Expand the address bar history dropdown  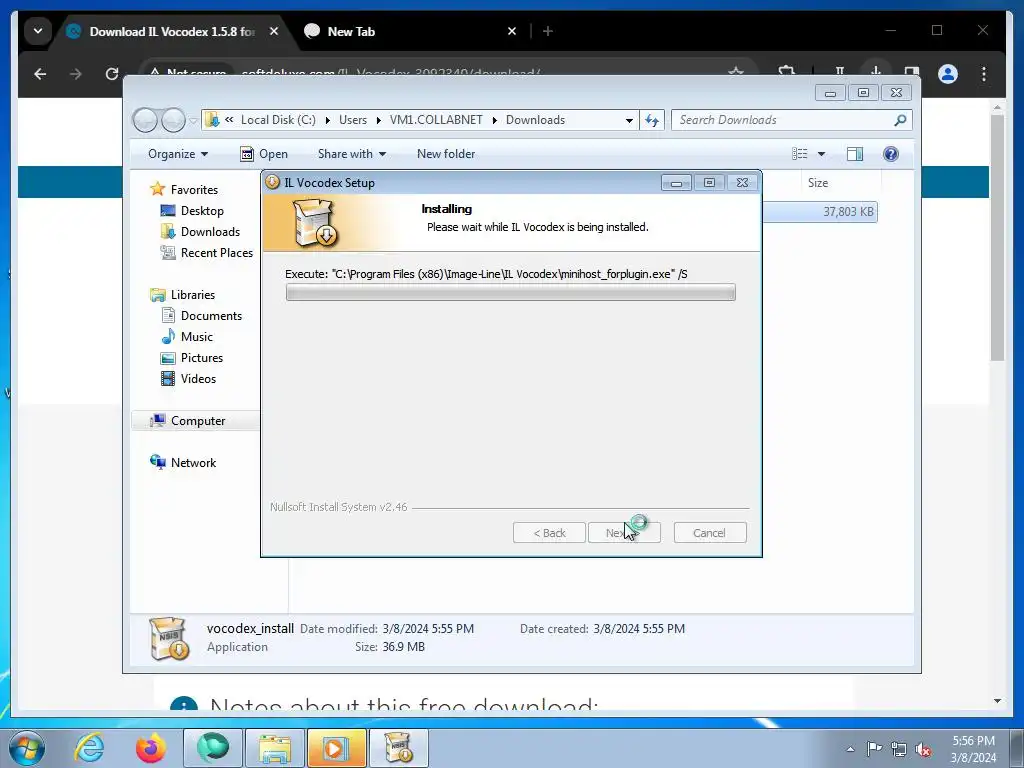(629, 120)
